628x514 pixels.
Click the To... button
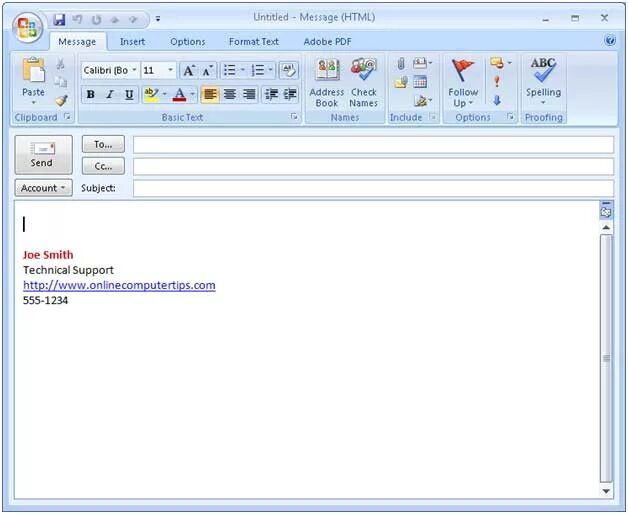click(103, 144)
